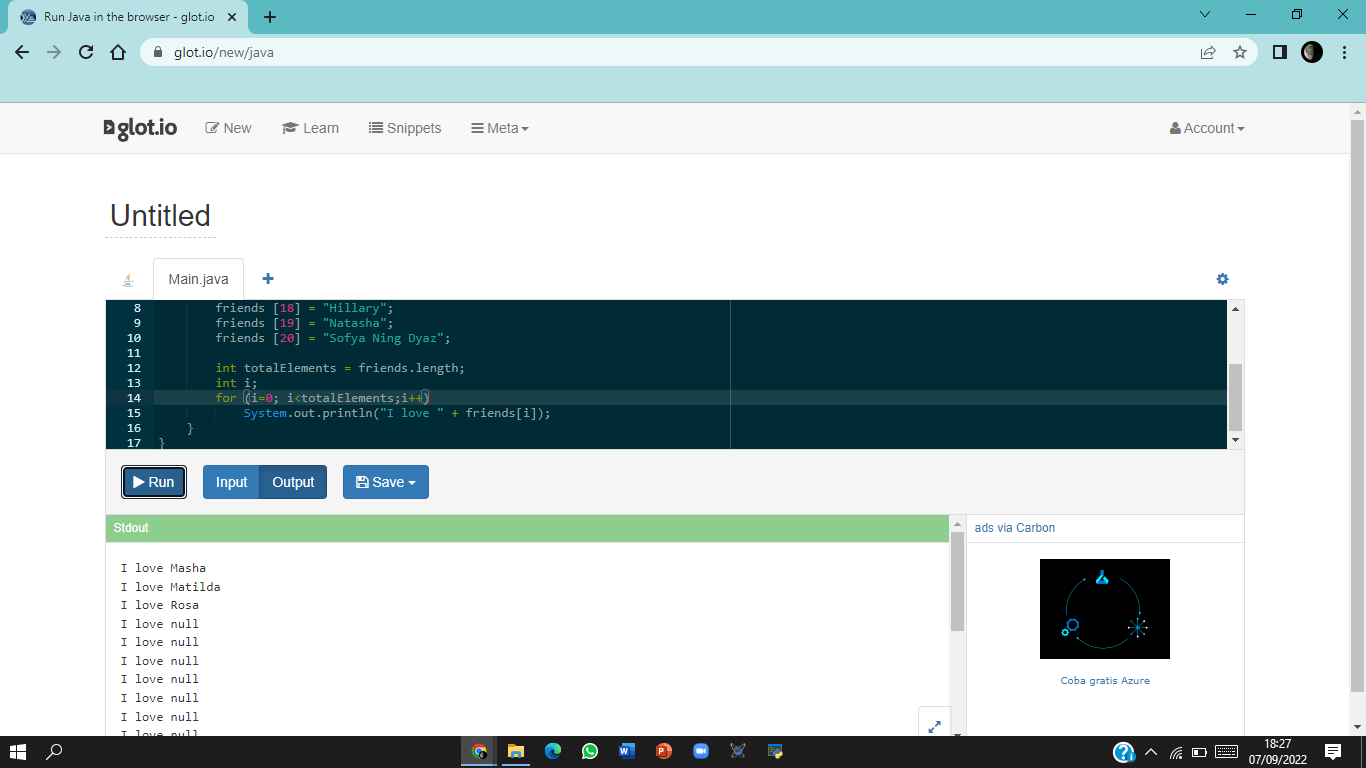Click the Untitled snippet title field
Image resolution: width=1366 pixels, height=768 pixels.
click(x=160, y=216)
